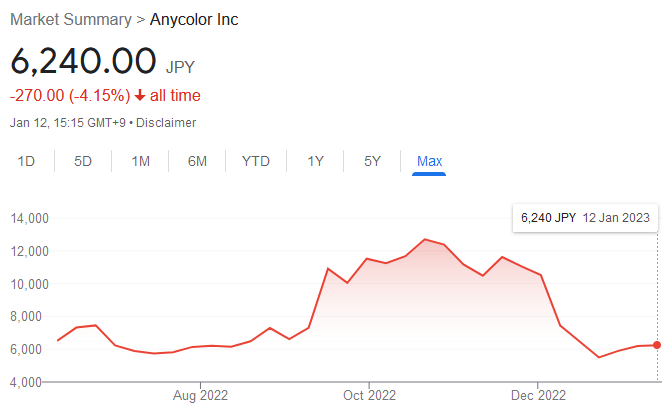The width and height of the screenshot is (671, 408).
Task: Switch chart to 1Y range
Action: (x=315, y=161)
